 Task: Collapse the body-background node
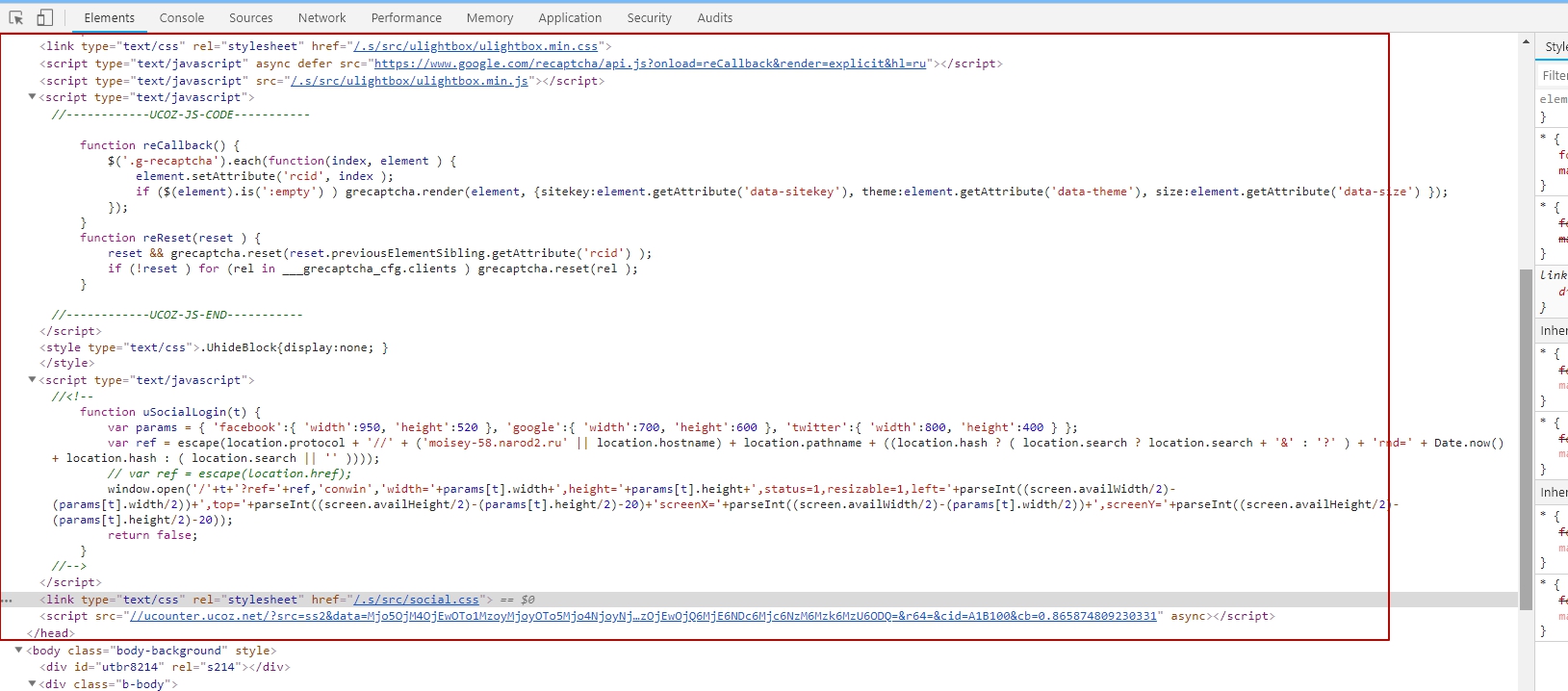(x=18, y=651)
